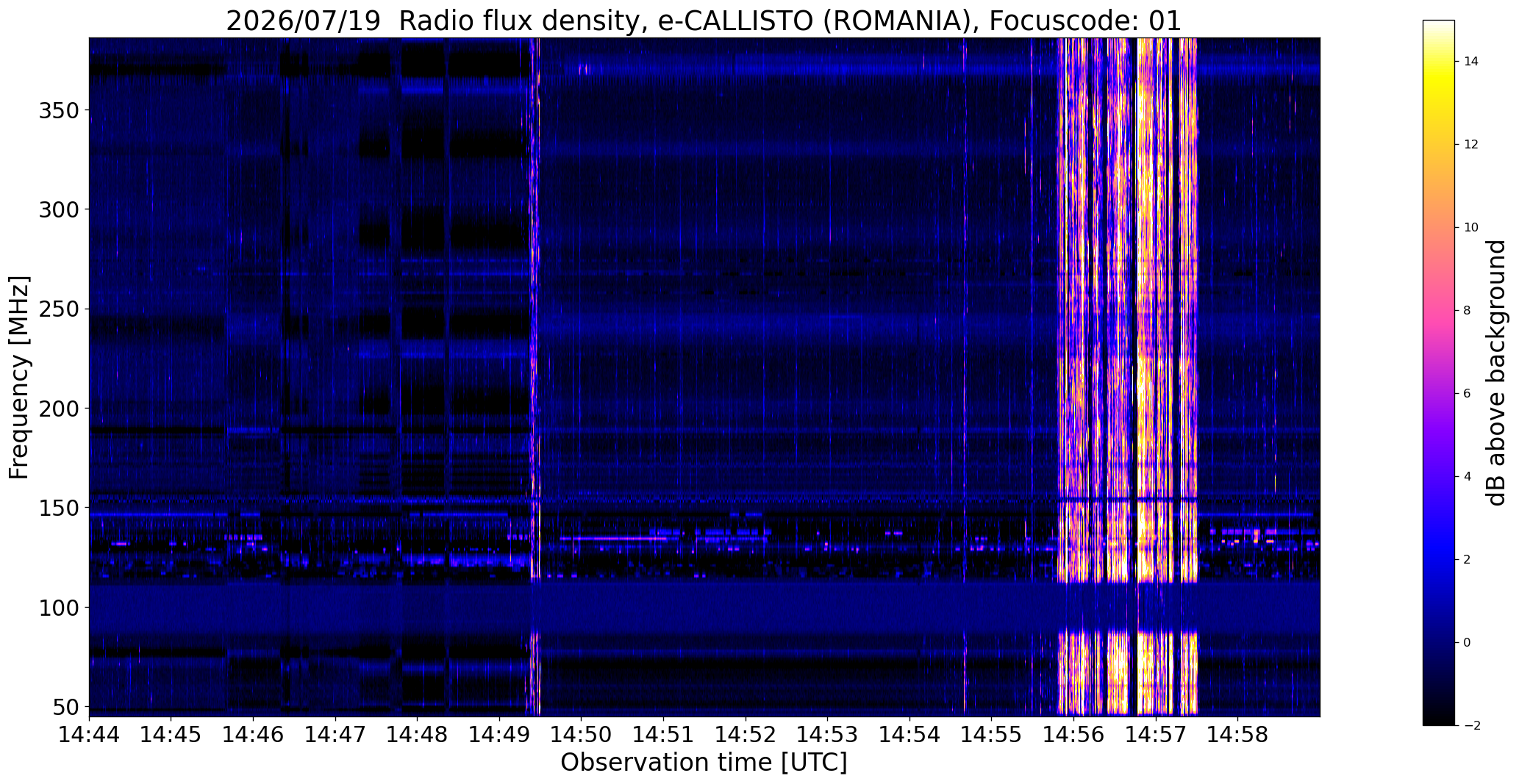Click the colorbar tick value 6
This screenshot has height=784, width=1519.
1468,394
